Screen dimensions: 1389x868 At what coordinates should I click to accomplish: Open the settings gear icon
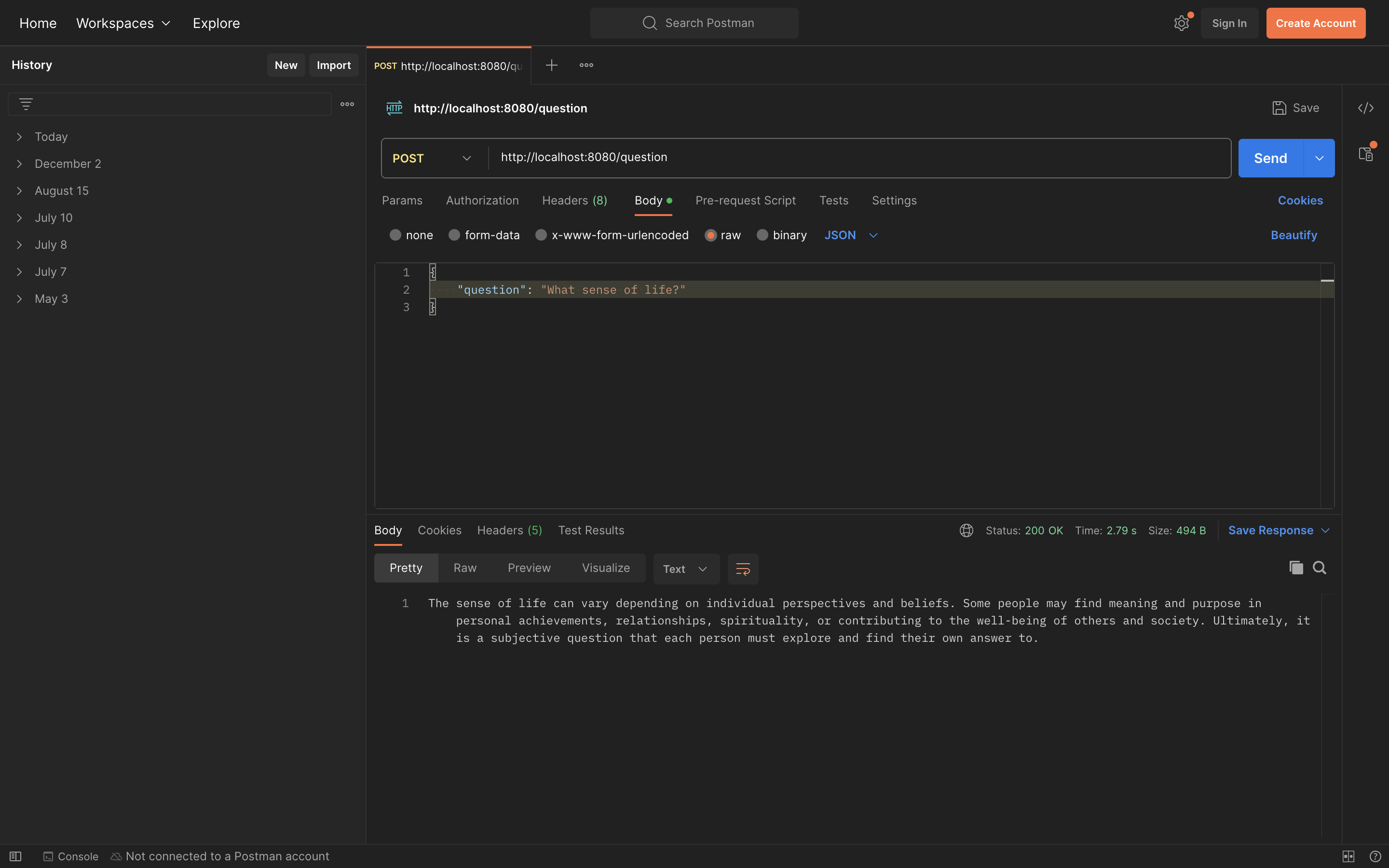[x=1181, y=23]
